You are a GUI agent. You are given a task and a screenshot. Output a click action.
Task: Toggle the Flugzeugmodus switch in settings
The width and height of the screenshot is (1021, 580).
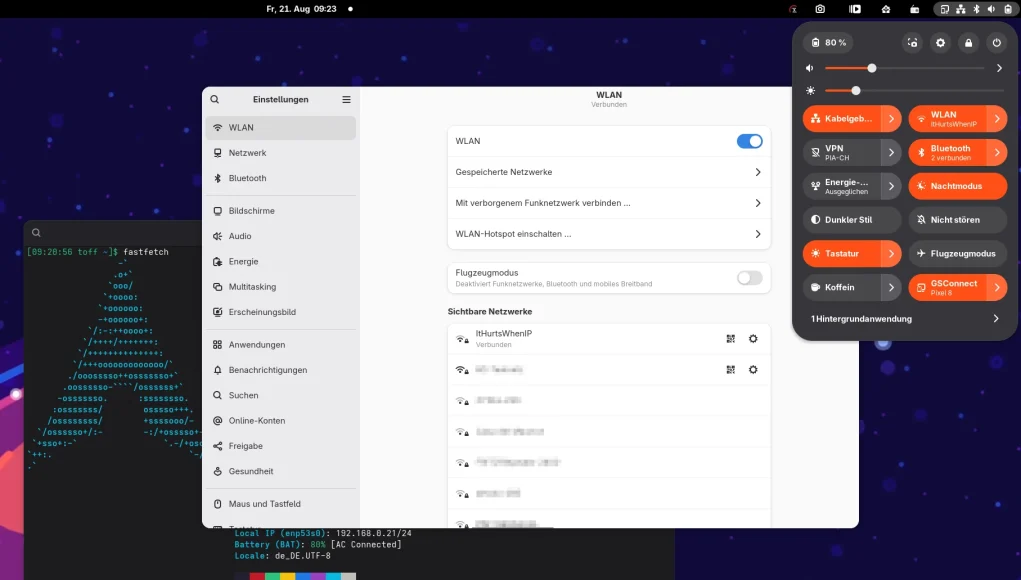pos(749,278)
